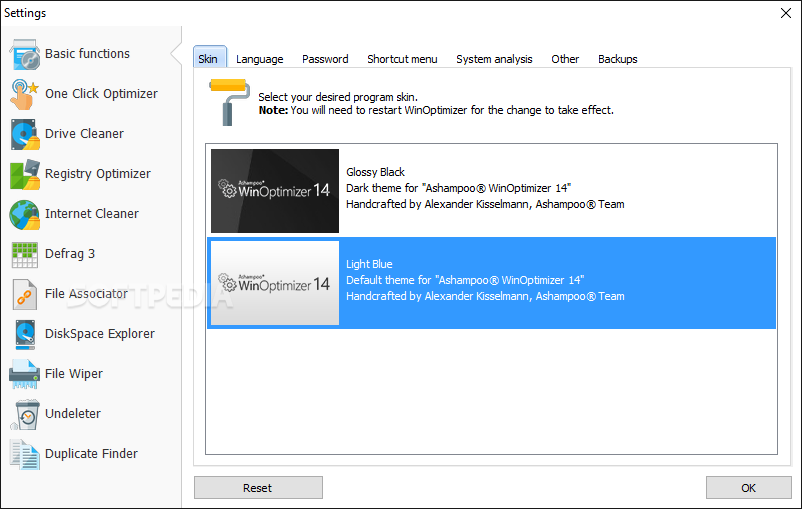Select the Light Blue skin thumbnail

(275, 283)
